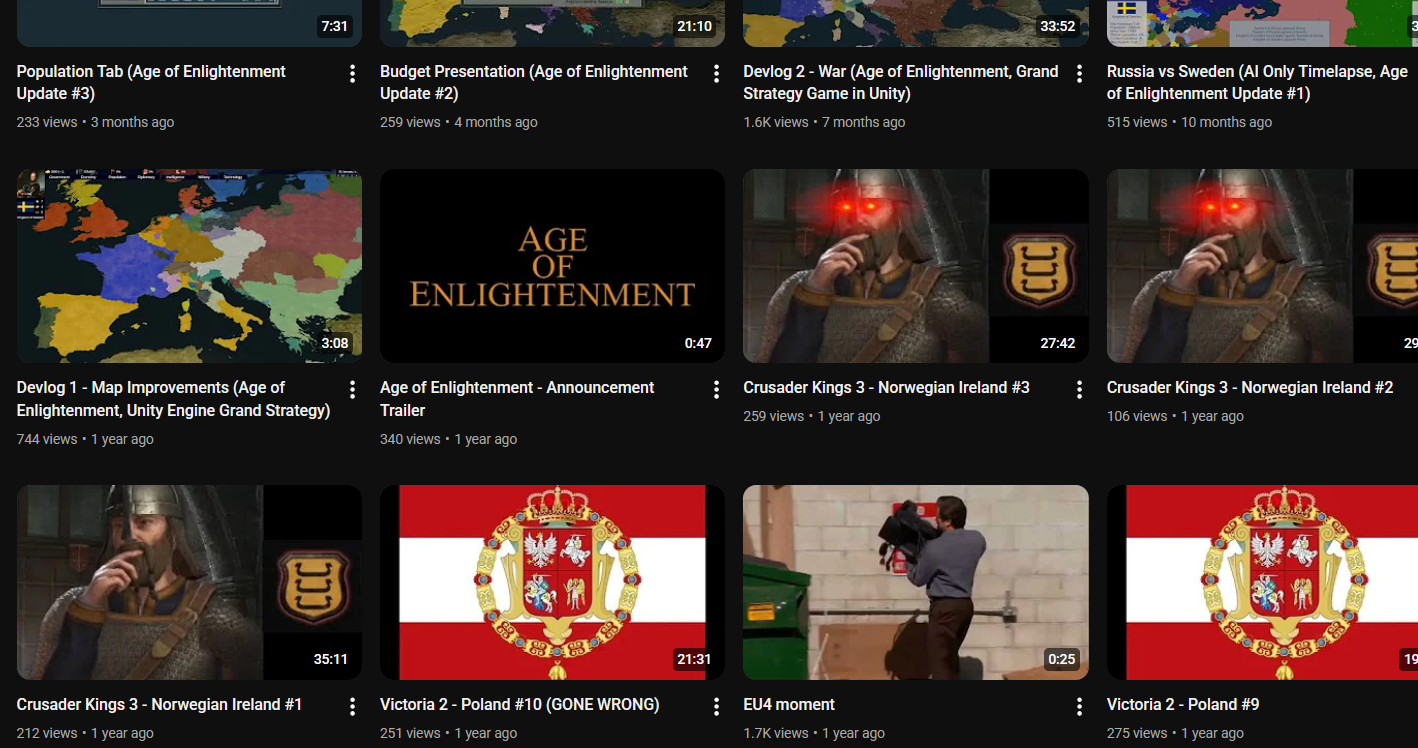Open the Devlog 1 - Map Improvements title
This screenshot has height=748, width=1418.
[173, 399]
